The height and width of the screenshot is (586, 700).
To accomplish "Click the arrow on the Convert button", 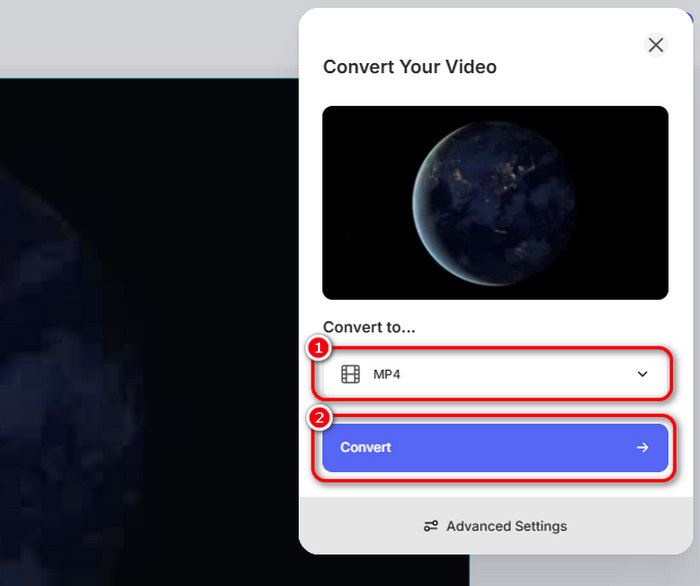I will (x=642, y=447).
